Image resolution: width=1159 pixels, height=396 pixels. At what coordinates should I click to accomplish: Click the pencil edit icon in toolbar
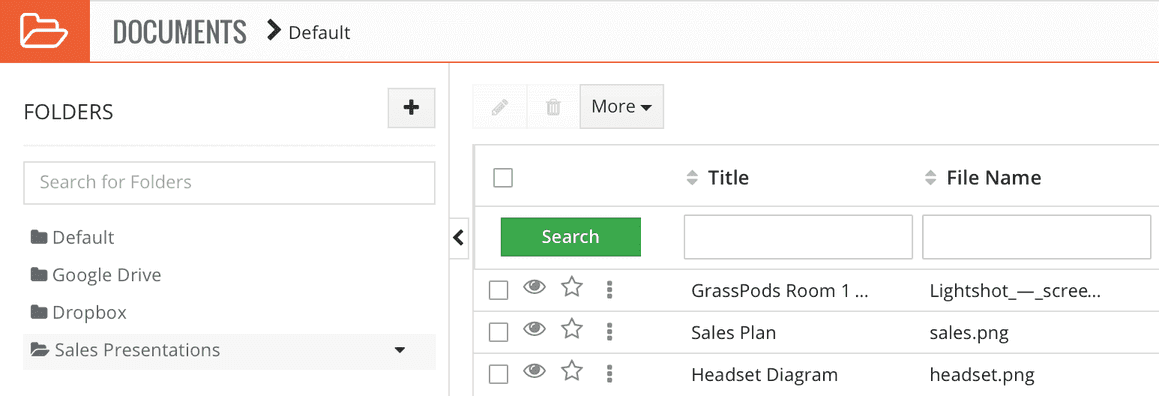click(500, 107)
